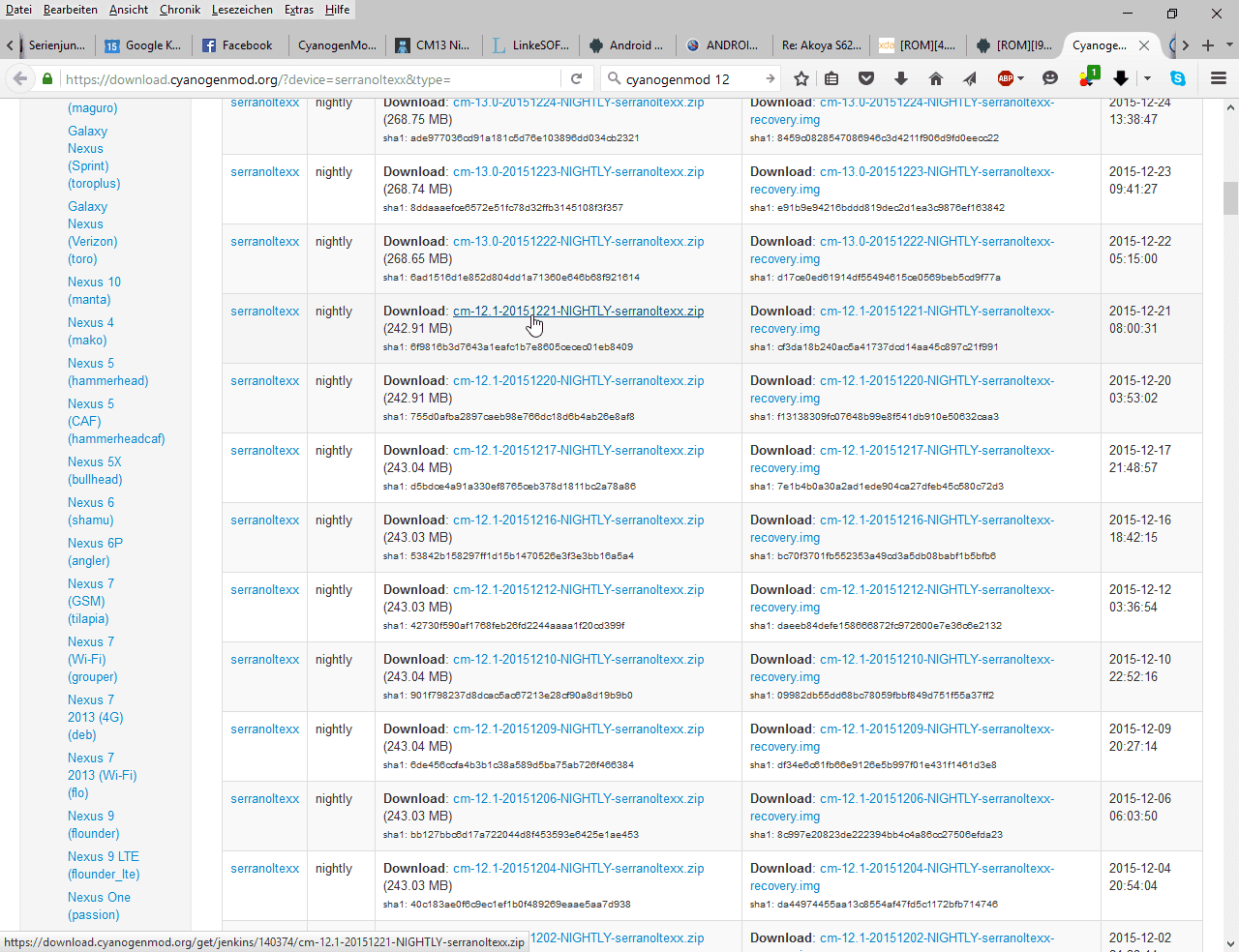The image size is (1239, 952).
Task: Click the colored balls addon icon with badge
Action: click(x=1088, y=77)
